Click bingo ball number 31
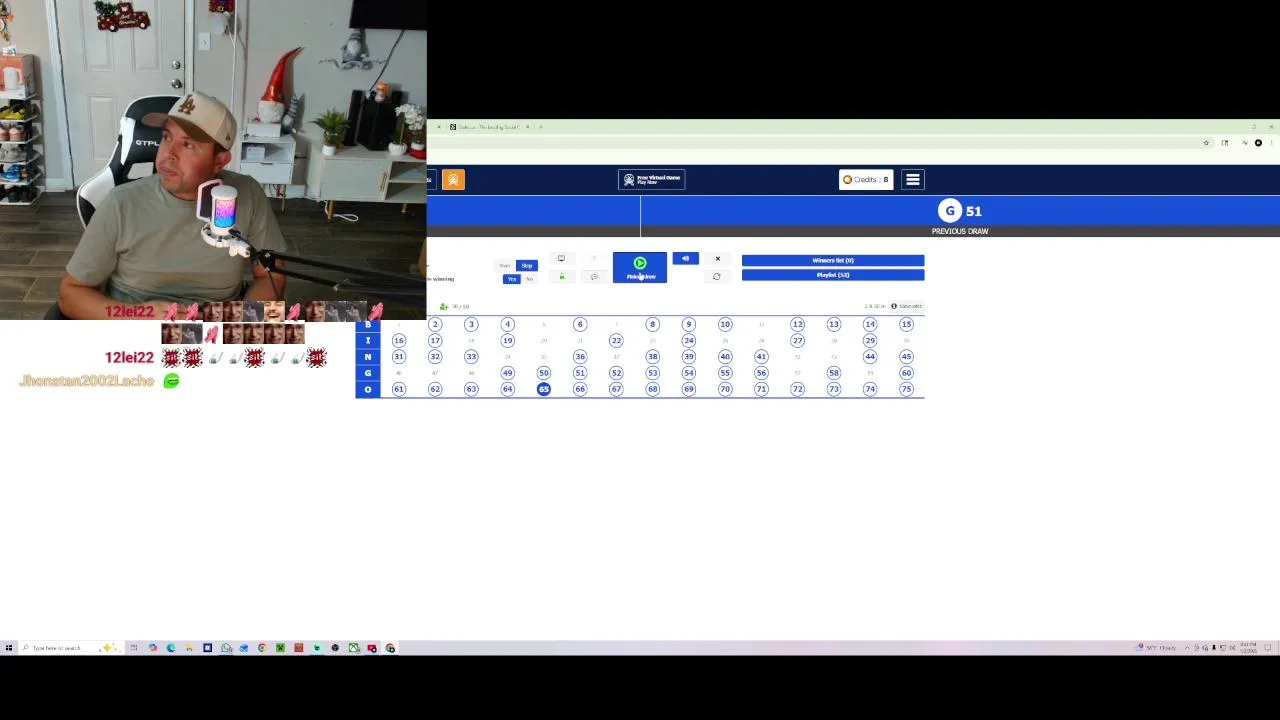 click(399, 356)
